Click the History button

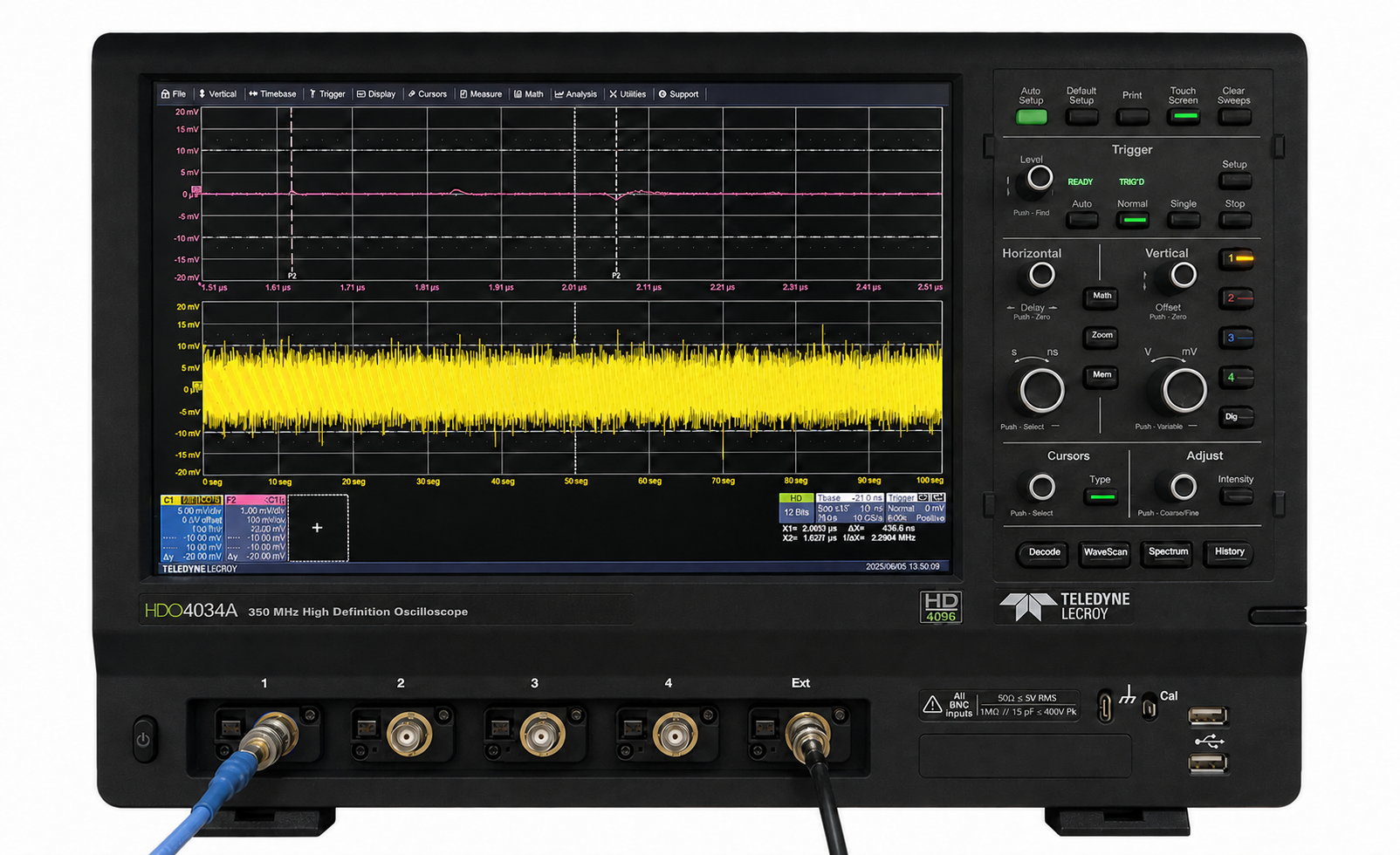(1229, 553)
